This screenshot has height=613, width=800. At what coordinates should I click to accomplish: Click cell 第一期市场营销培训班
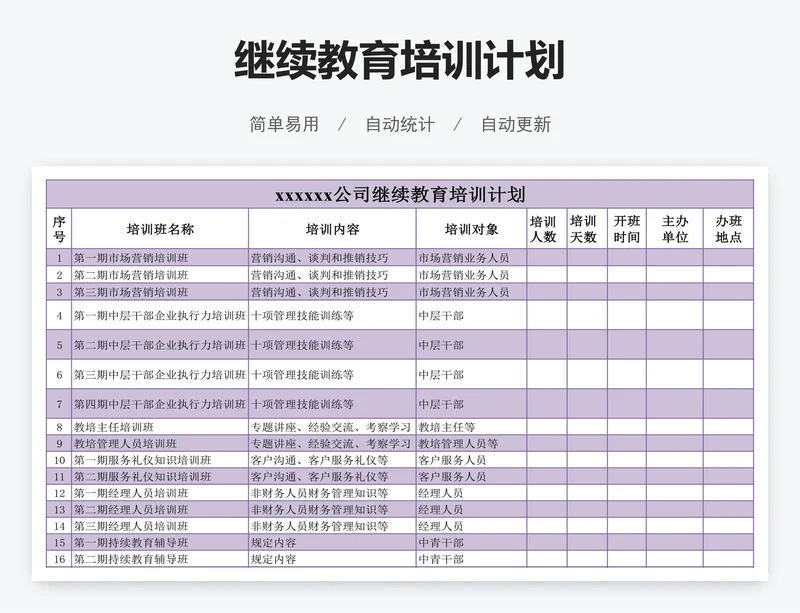pyautogui.click(x=160, y=258)
